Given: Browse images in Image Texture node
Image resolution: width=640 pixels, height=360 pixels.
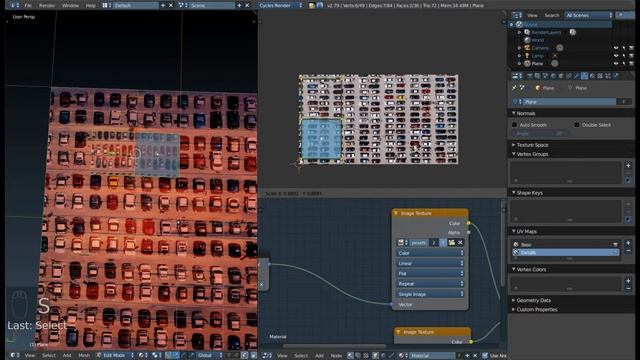Looking at the screenshot, I should pos(402,242).
